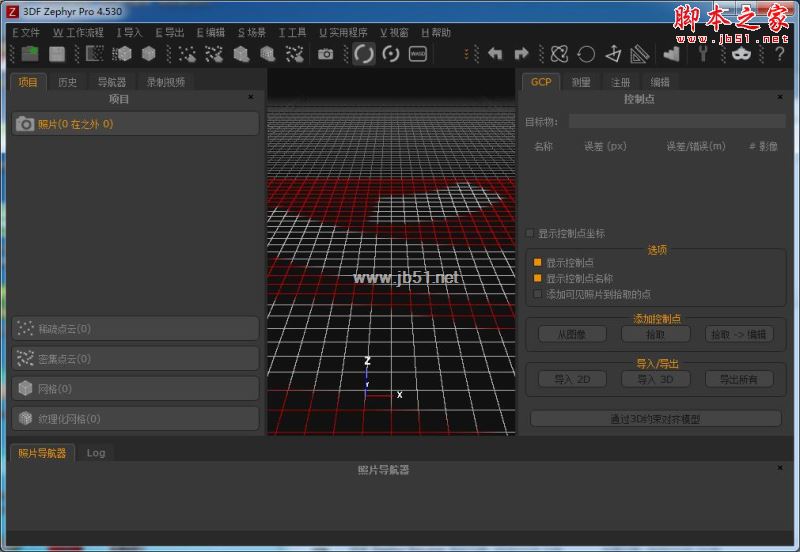
Task: Click the 导入 3D button
Action: coord(656,379)
